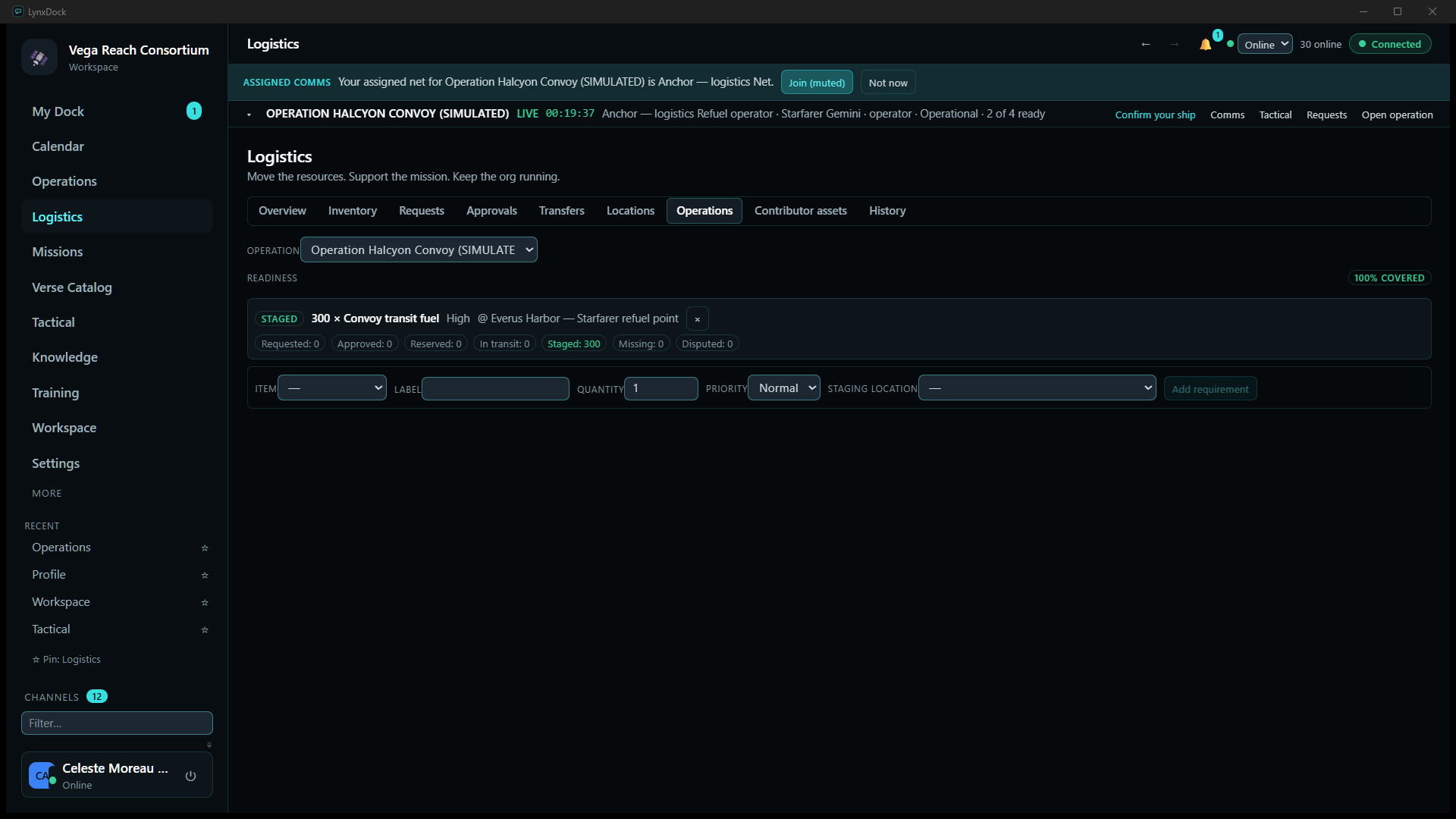Go forward with the right arrow
1456x819 pixels.
1174,45
